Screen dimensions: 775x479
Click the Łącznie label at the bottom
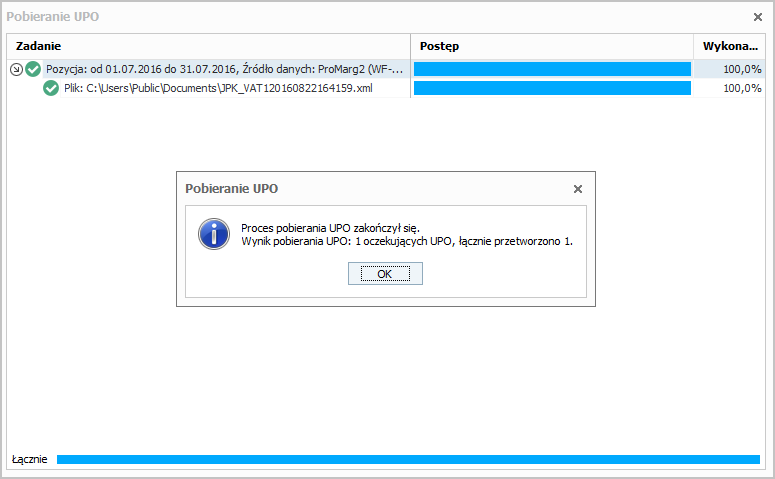coord(29,459)
